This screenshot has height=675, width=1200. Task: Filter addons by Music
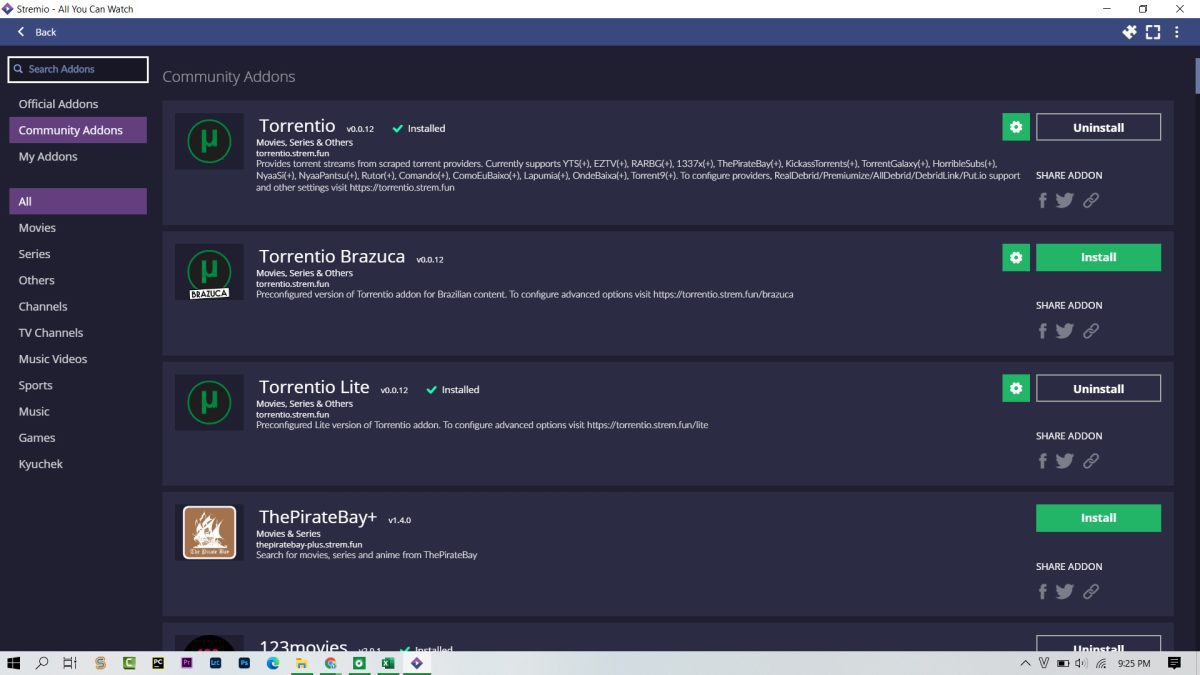[78, 411]
